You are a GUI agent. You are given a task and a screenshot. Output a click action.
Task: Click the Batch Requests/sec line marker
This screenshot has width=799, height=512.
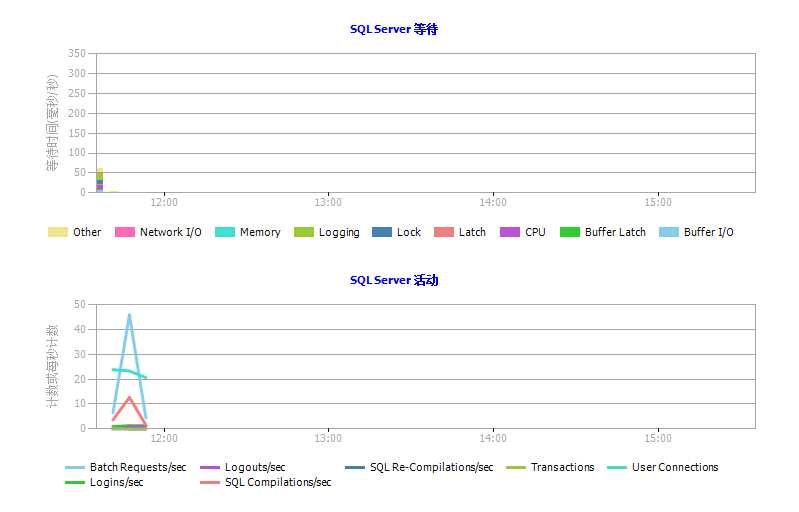[x=75, y=468]
